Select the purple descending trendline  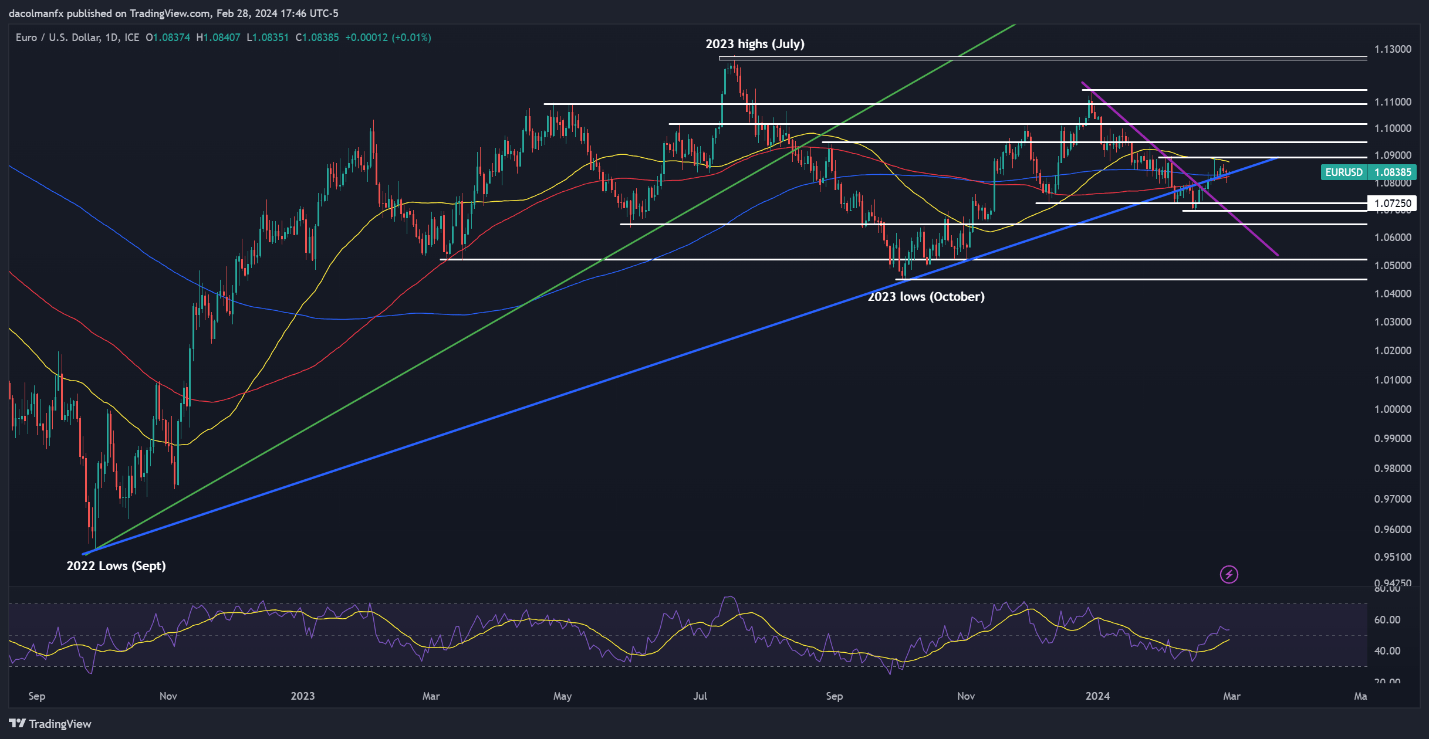(x=1180, y=169)
